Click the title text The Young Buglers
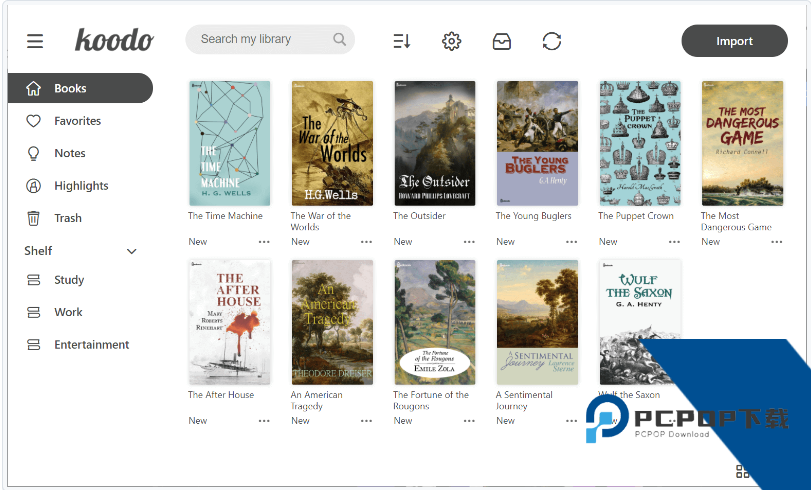This screenshot has height=490, width=811. click(x=533, y=216)
